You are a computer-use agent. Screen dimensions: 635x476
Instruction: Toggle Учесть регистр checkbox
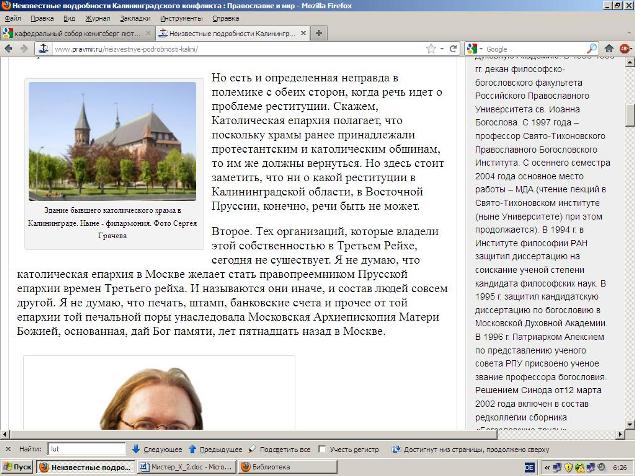pyautogui.click(x=322, y=449)
